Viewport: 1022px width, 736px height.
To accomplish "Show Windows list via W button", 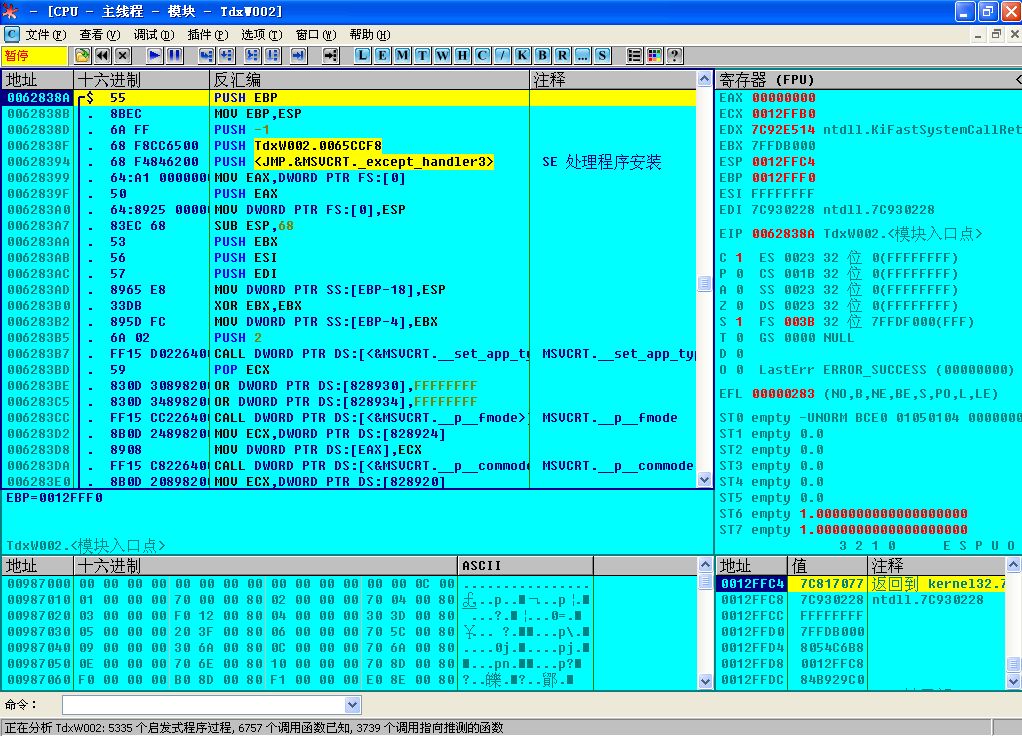I will (443, 55).
